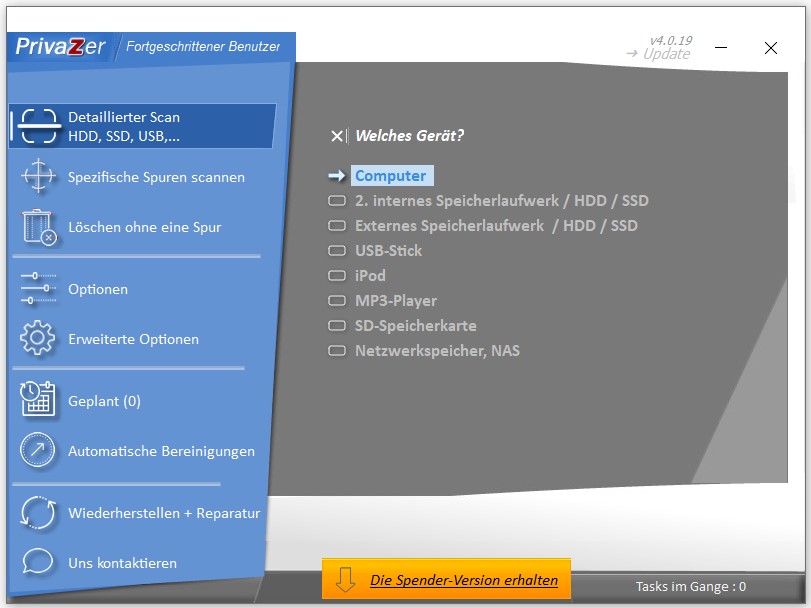Tick the radio box for Externes Speicherlaufwerk

coord(337,225)
